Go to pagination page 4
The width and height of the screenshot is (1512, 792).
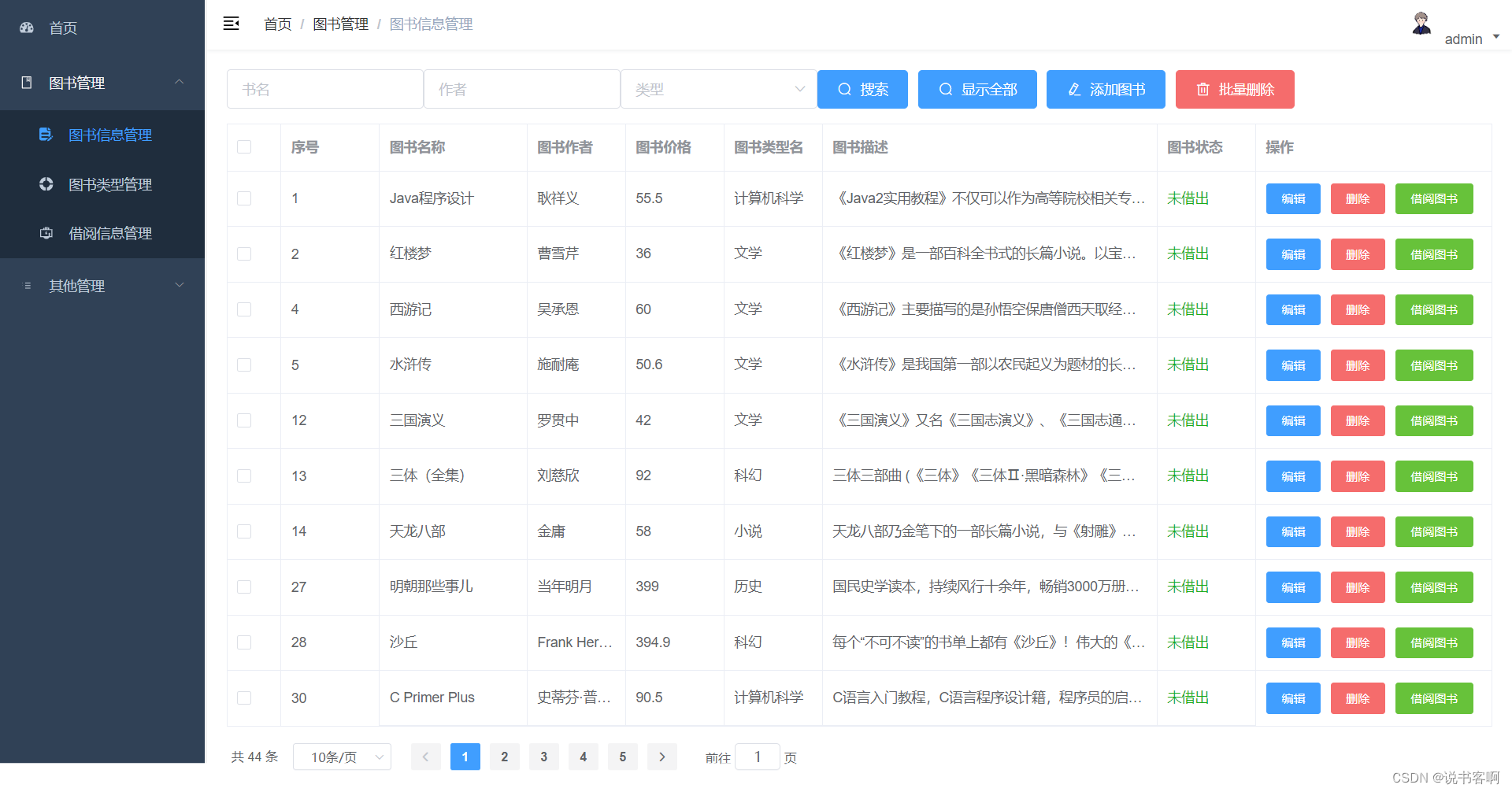point(584,757)
